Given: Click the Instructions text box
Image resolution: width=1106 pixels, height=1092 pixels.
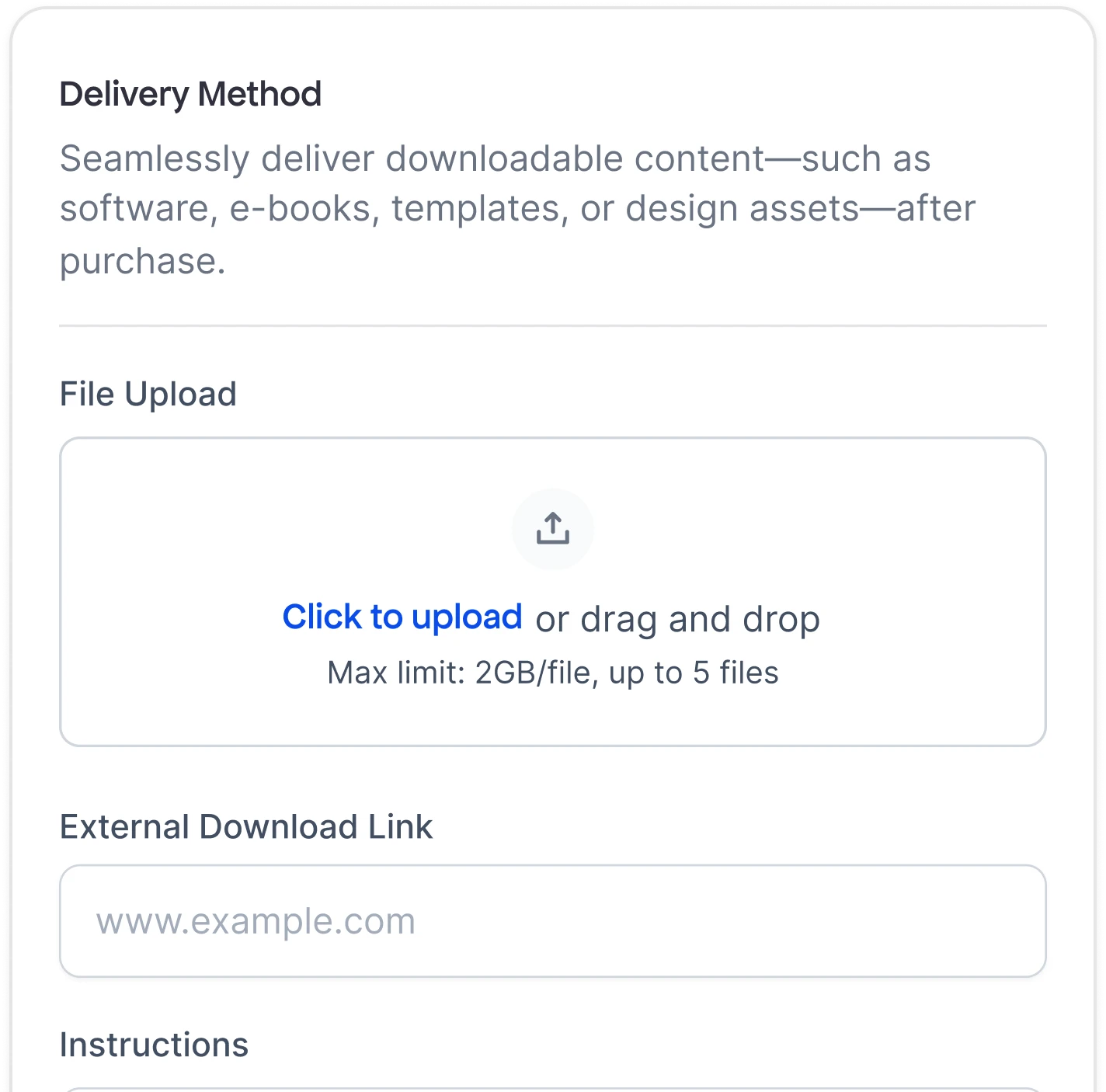Looking at the screenshot, I should tap(553, 1087).
